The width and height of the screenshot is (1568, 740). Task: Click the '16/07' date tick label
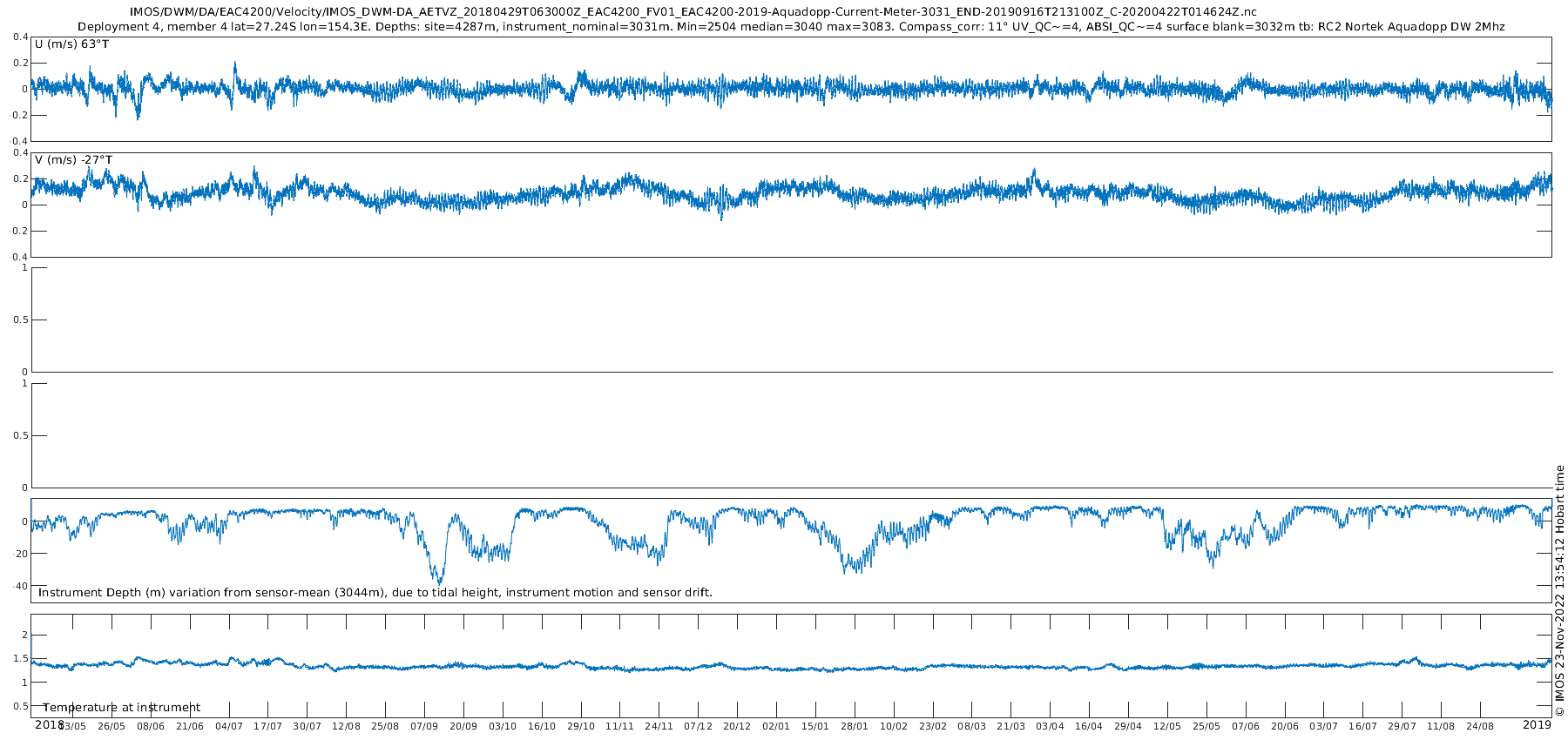[1363, 726]
